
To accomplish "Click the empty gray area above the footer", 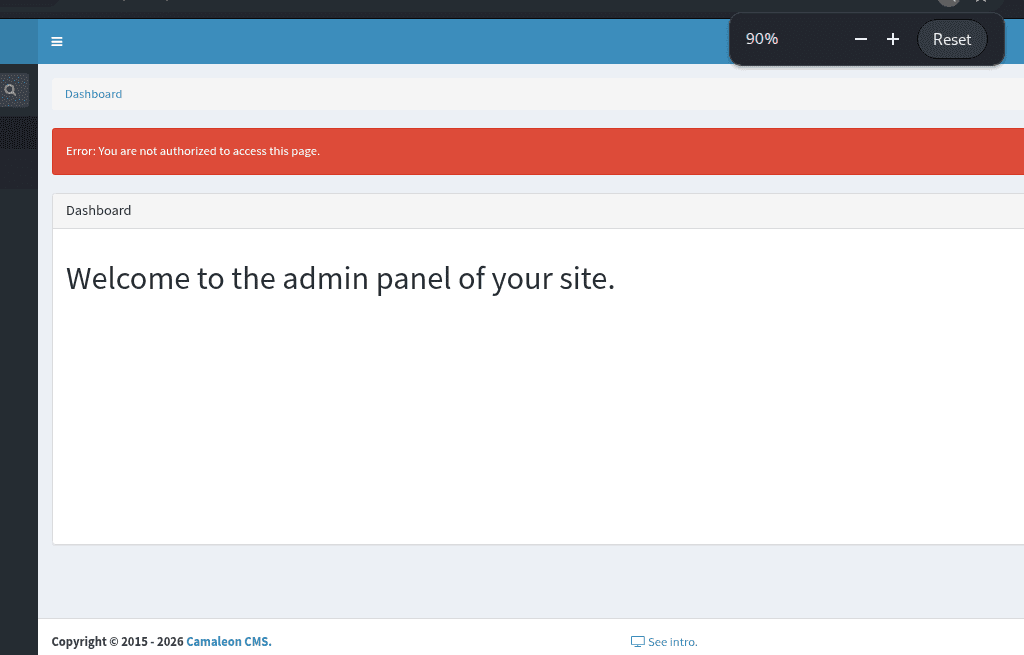I will pos(500,582).
